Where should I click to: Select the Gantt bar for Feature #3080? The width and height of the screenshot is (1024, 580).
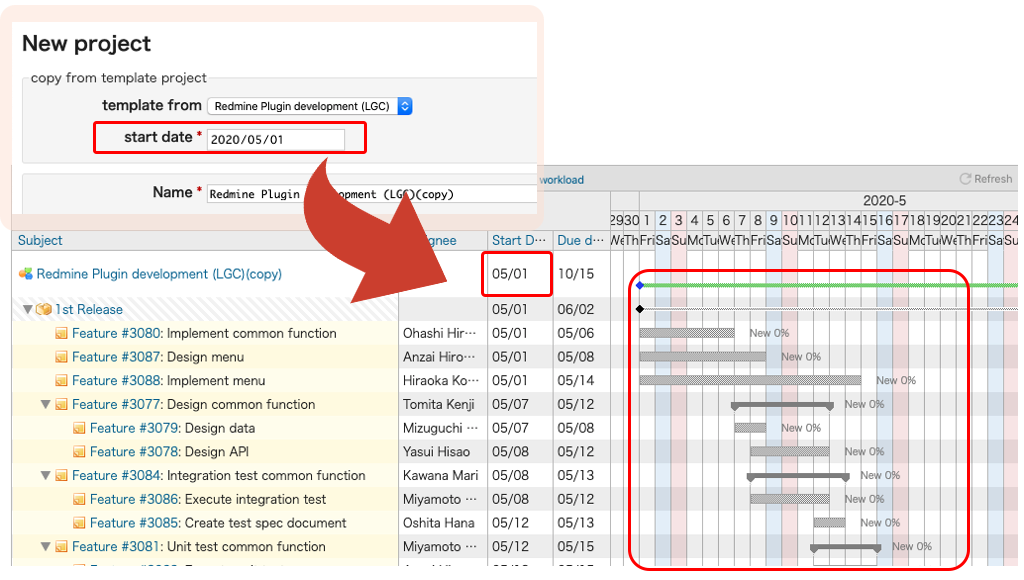(687, 333)
